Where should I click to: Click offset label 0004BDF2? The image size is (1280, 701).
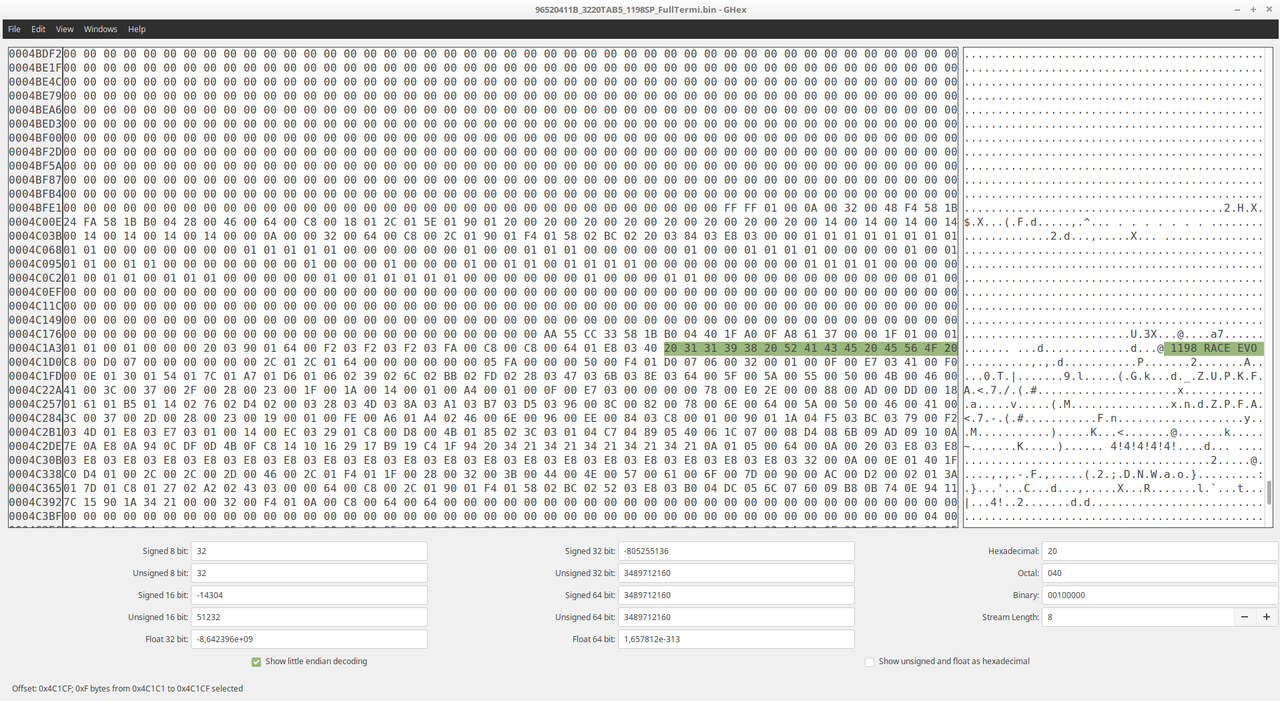click(x=35, y=53)
